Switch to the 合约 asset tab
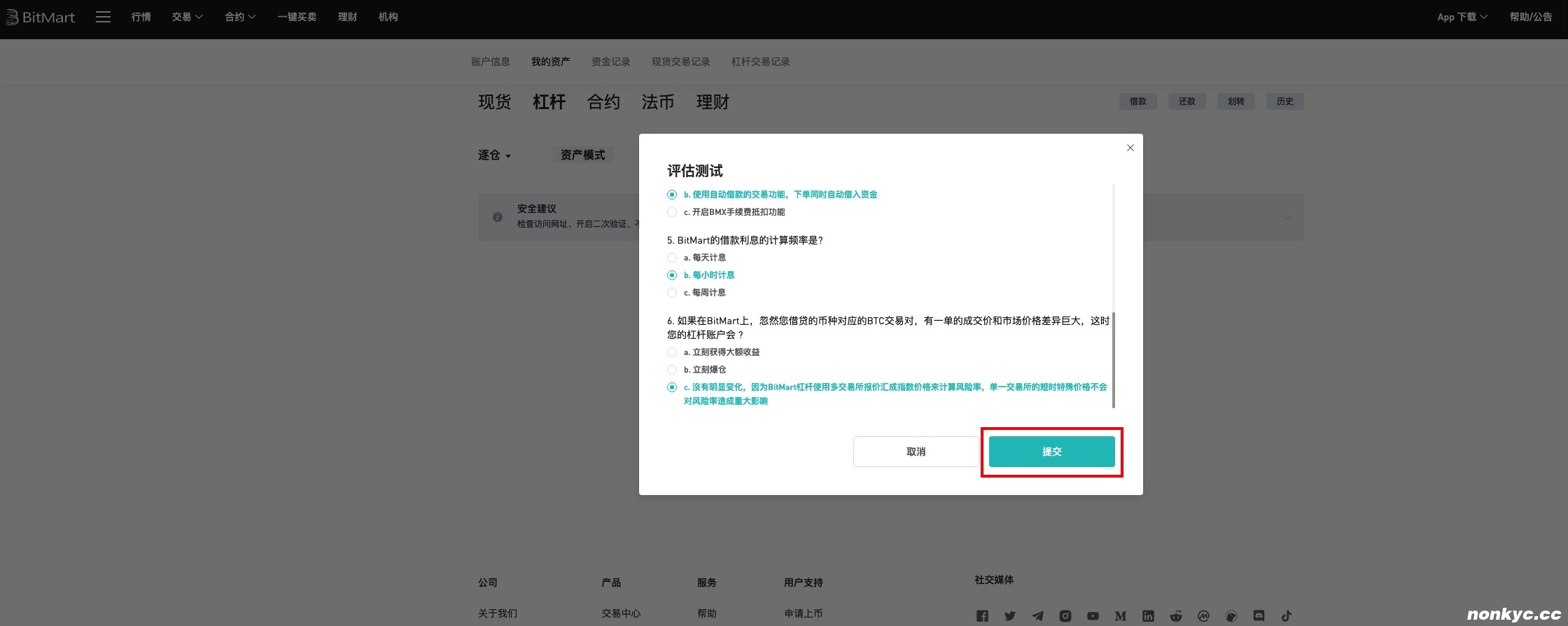Viewport: 1568px width, 626px height. click(x=603, y=102)
